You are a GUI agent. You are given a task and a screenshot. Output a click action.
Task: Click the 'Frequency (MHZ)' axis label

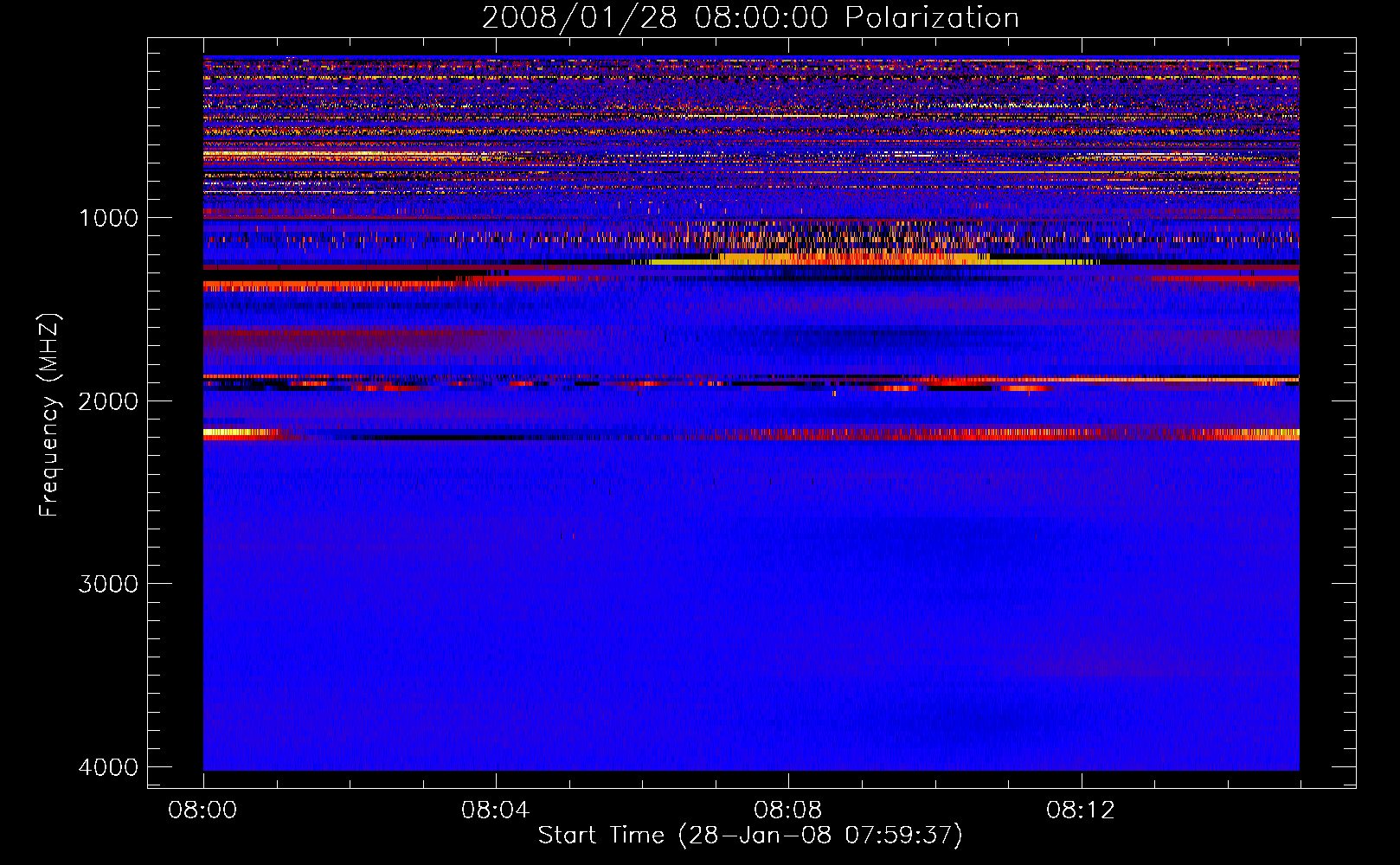click(x=49, y=415)
